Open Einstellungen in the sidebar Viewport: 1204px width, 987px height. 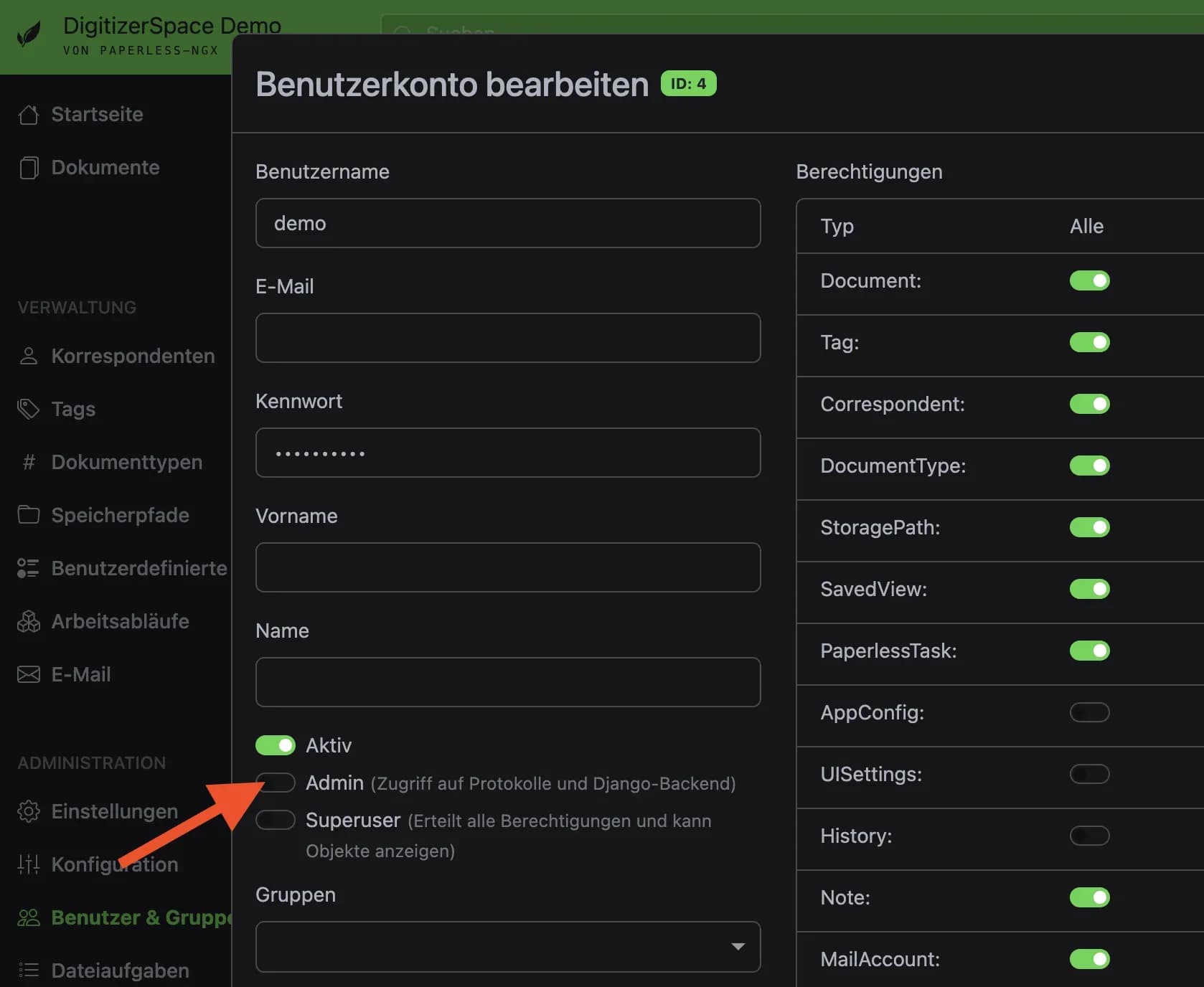[x=114, y=811]
